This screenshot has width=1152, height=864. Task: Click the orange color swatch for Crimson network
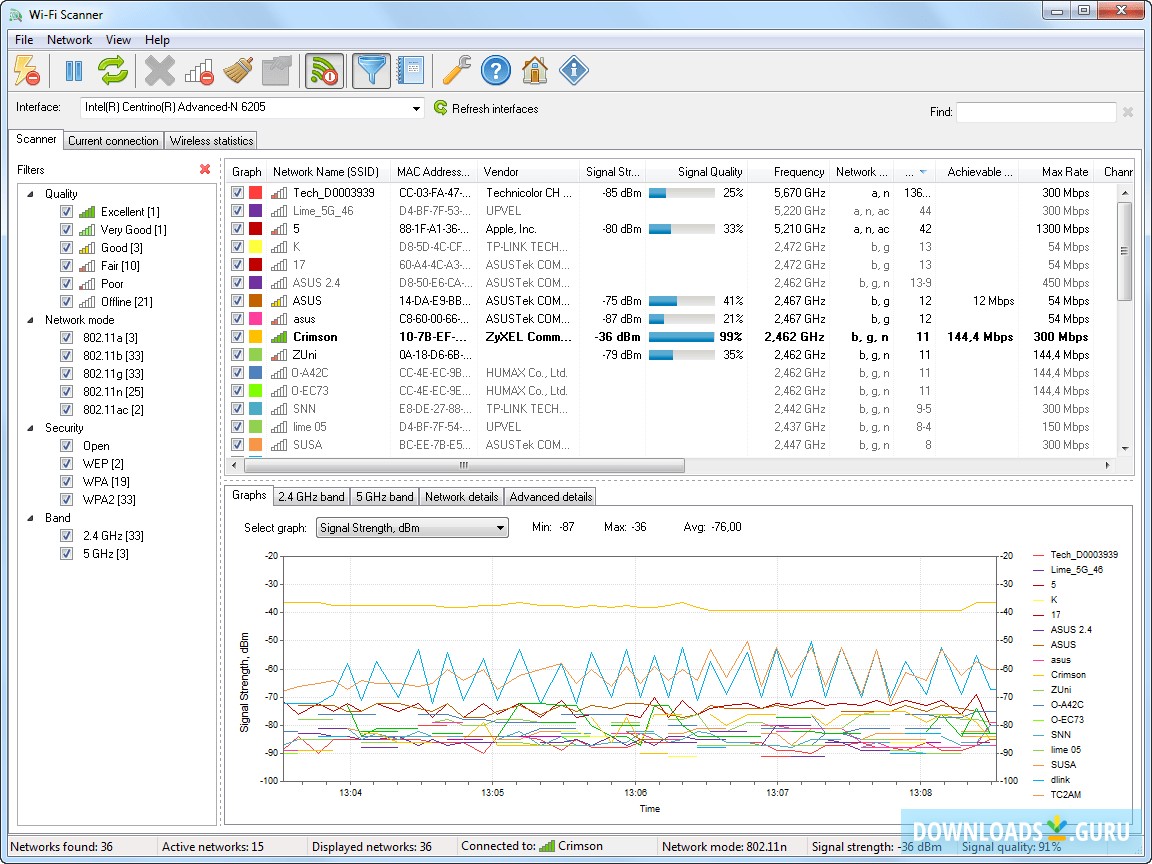256,337
